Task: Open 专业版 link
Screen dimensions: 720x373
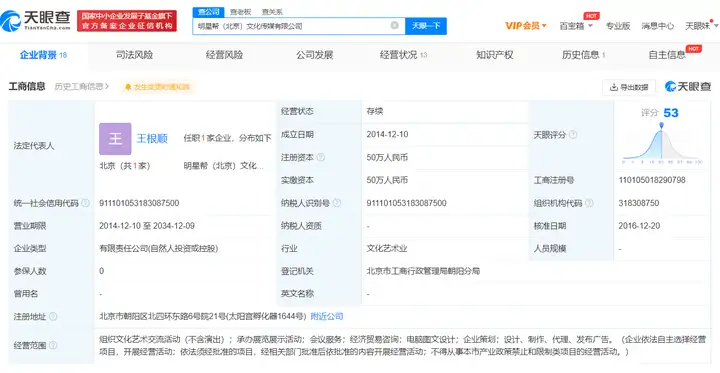Action: pos(618,26)
